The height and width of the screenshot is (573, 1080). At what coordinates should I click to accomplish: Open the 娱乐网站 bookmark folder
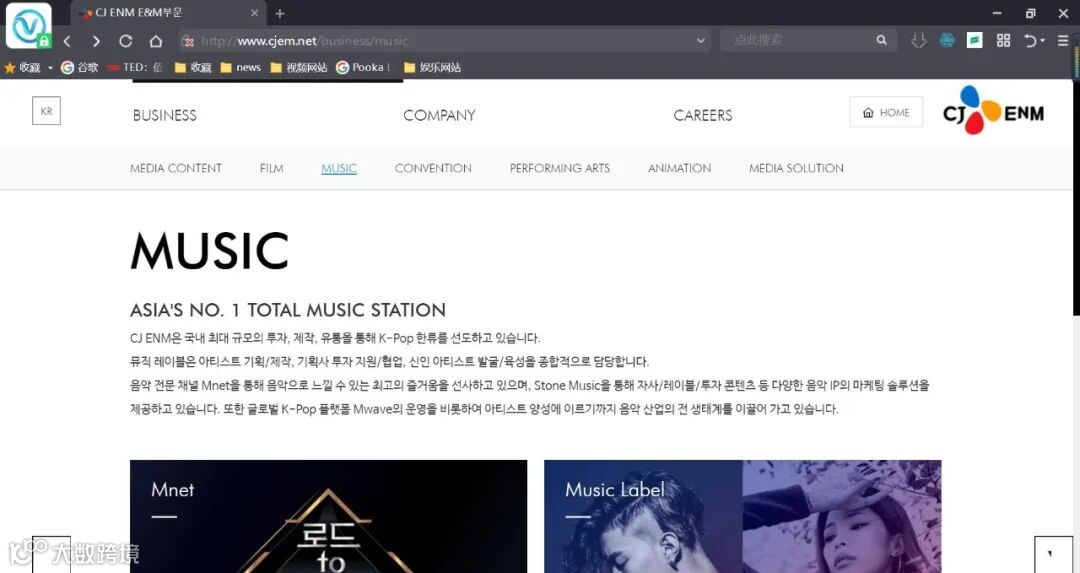pyautogui.click(x=432, y=67)
